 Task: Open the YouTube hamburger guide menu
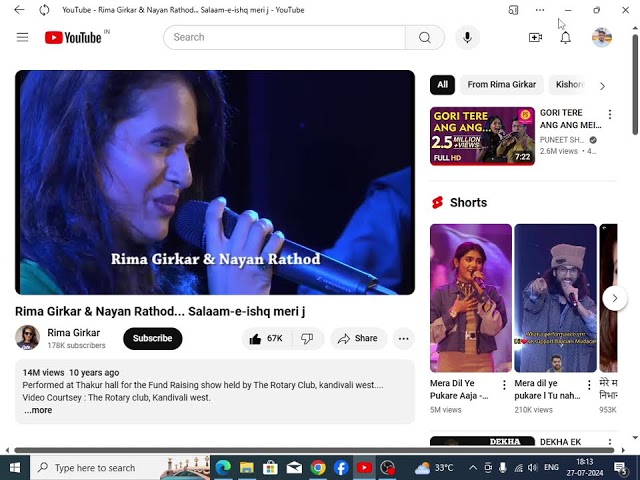(22, 38)
